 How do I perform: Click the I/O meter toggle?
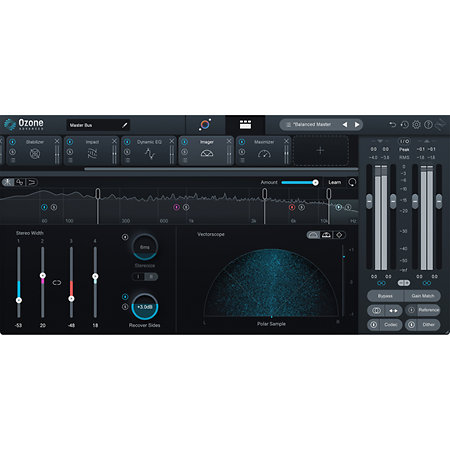[404, 141]
